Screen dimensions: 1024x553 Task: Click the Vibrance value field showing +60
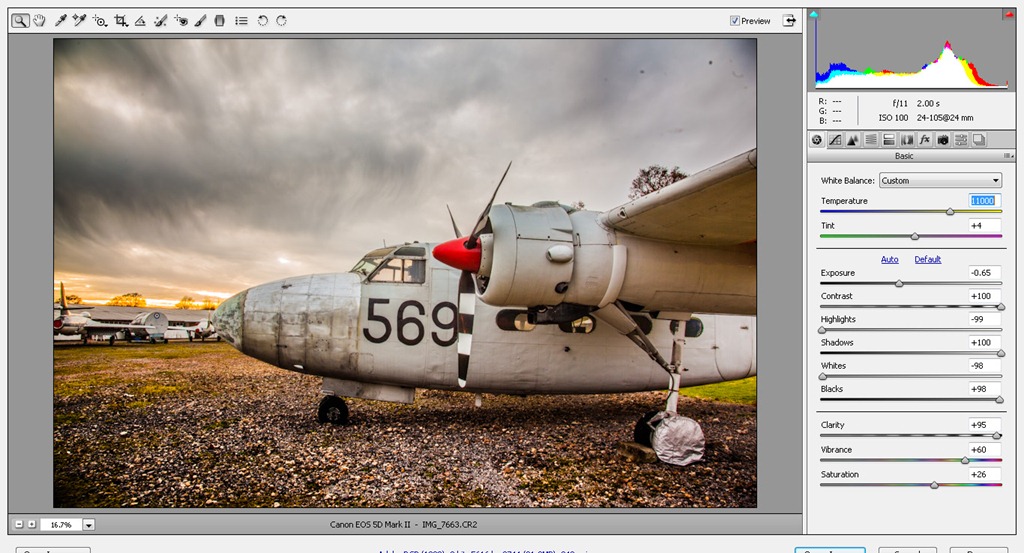pos(984,449)
